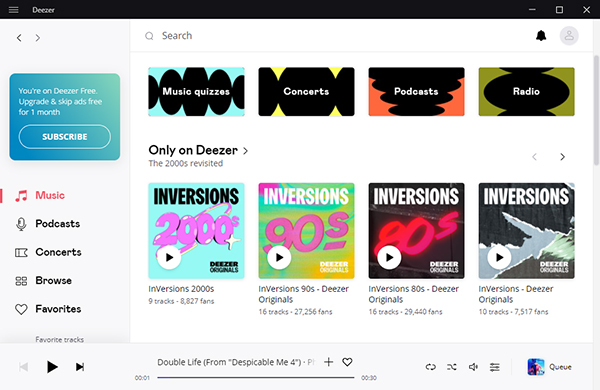Open InVersions - Deezer Originals title link

[x=516, y=294]
